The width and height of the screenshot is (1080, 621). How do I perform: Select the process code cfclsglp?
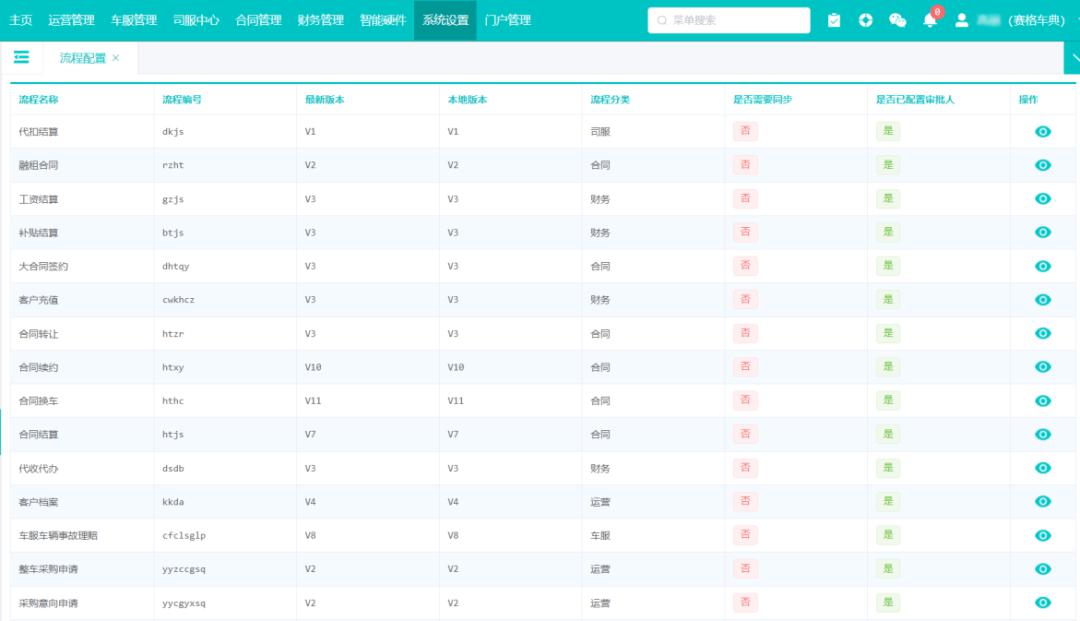[184, 536]
